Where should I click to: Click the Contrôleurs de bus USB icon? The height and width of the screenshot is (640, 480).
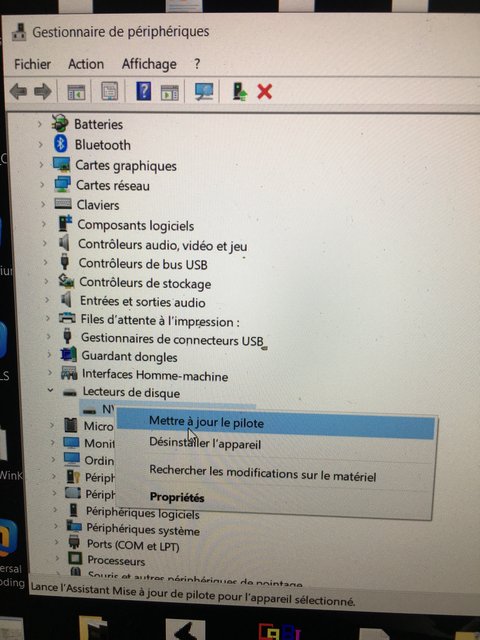click(x=64, y=262)
